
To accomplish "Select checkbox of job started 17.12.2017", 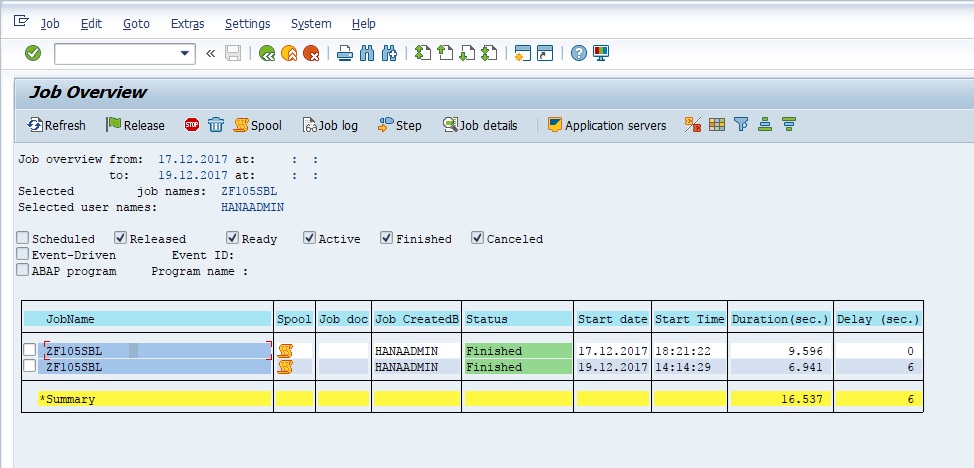I will coord(30,350).
